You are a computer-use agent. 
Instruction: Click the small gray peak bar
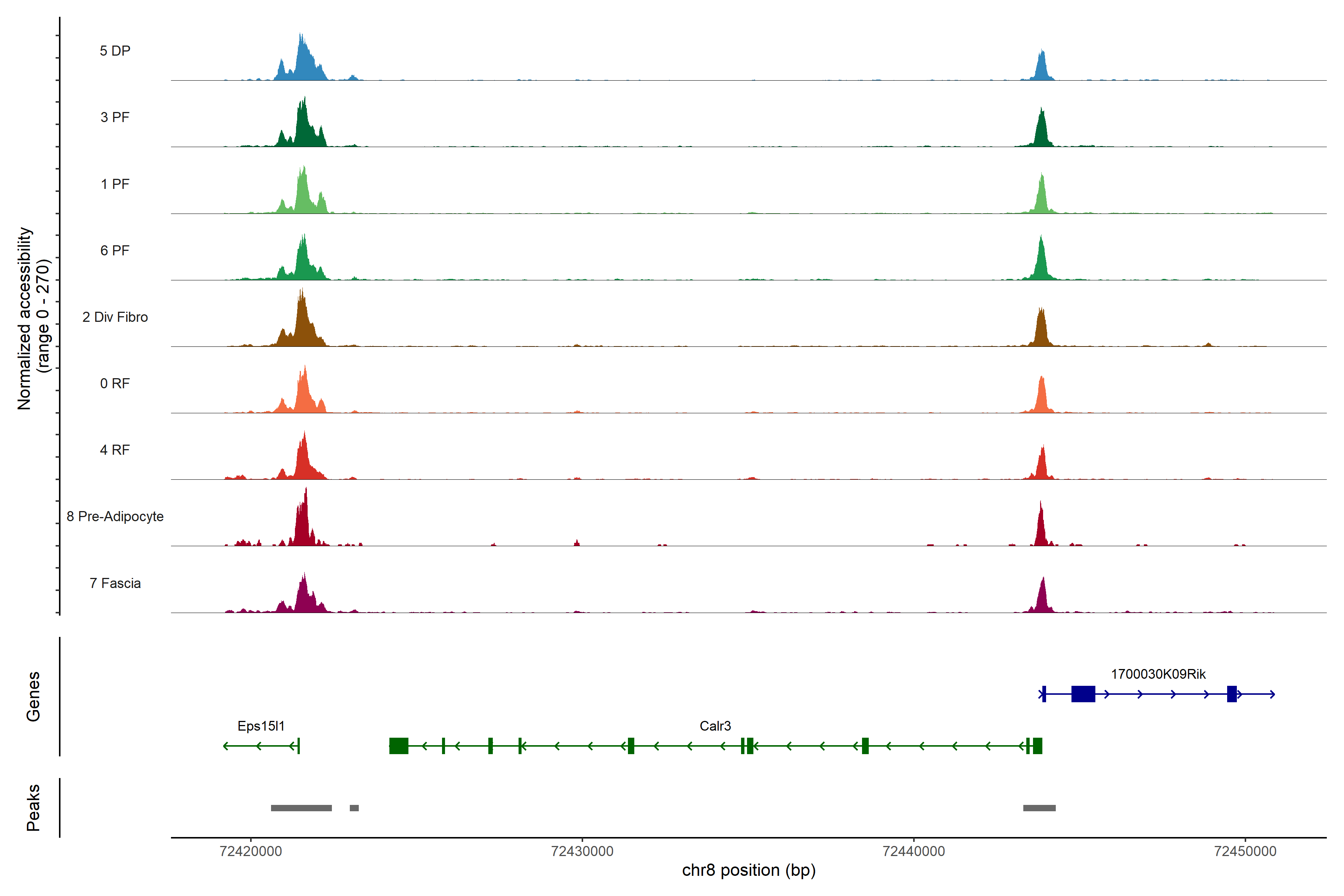354,808
